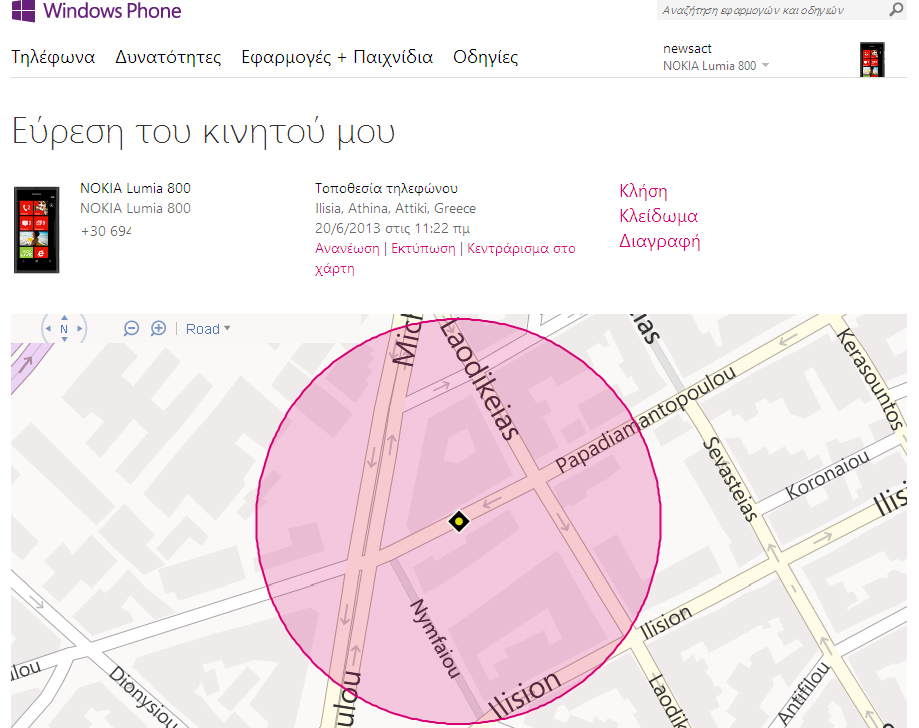Zoom out the map

click(131, 328)
